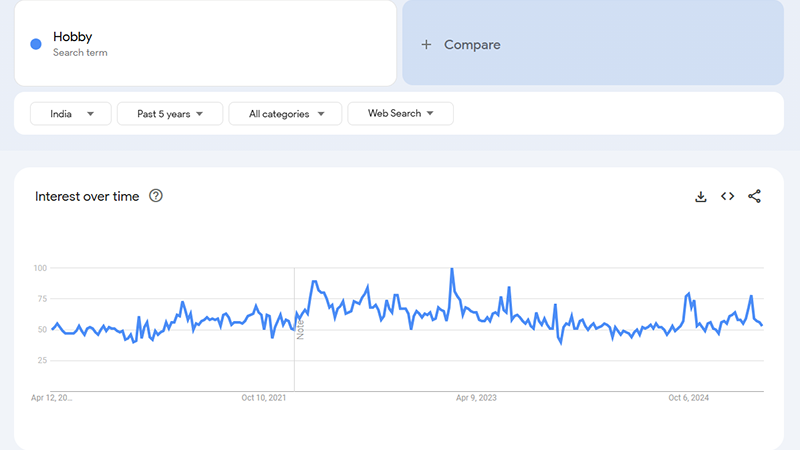Click the 50 y-axis label
Screen dimensions: 800x450
click(42, 330)
